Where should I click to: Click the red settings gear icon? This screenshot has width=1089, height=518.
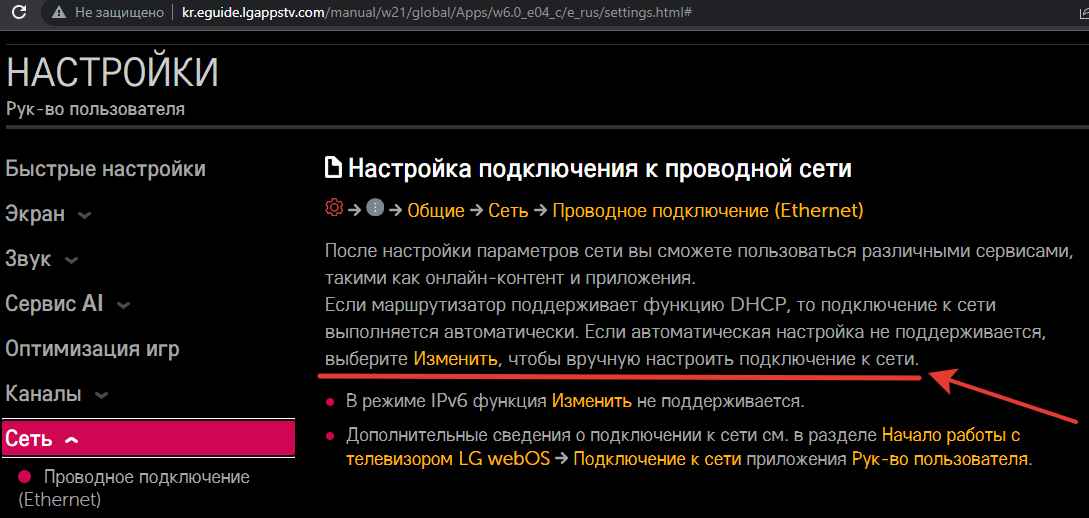[x=334, y=209]
